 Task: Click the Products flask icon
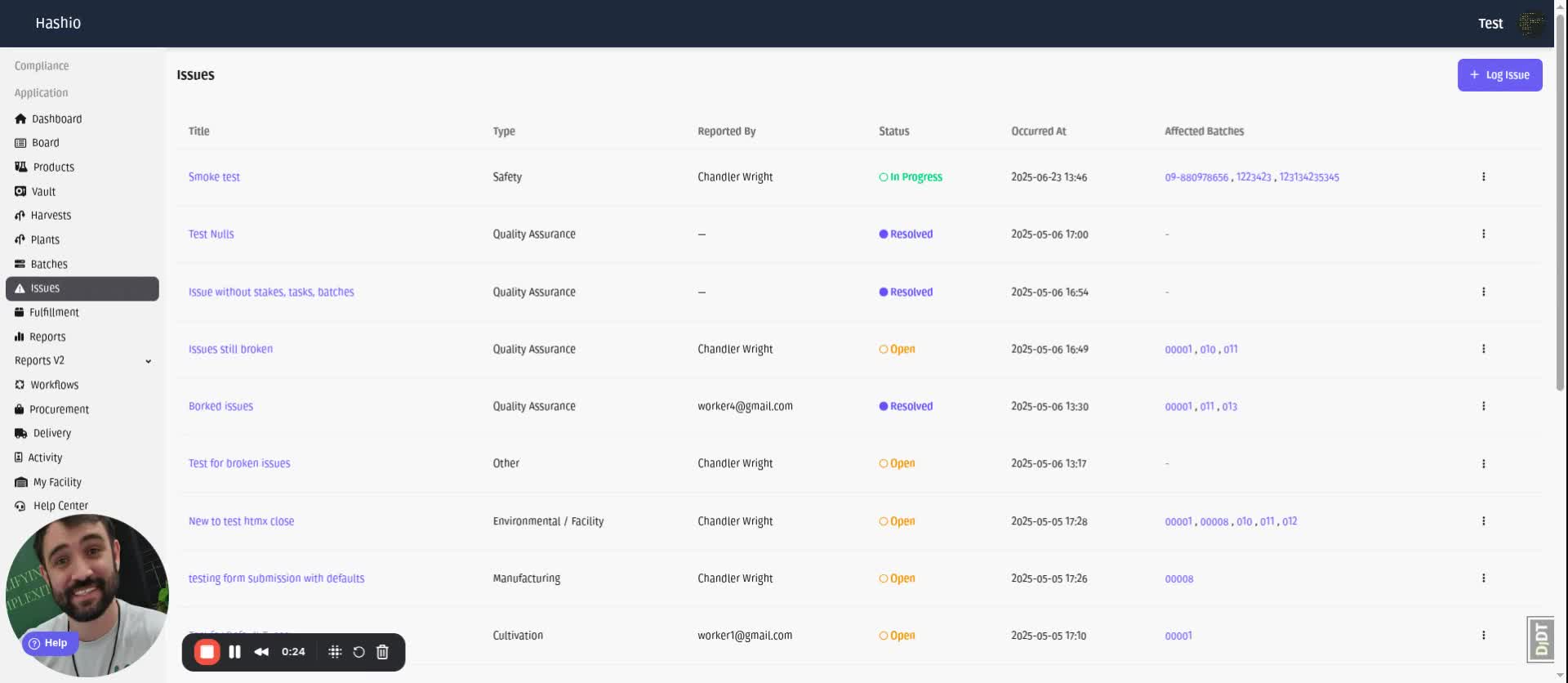21,167
